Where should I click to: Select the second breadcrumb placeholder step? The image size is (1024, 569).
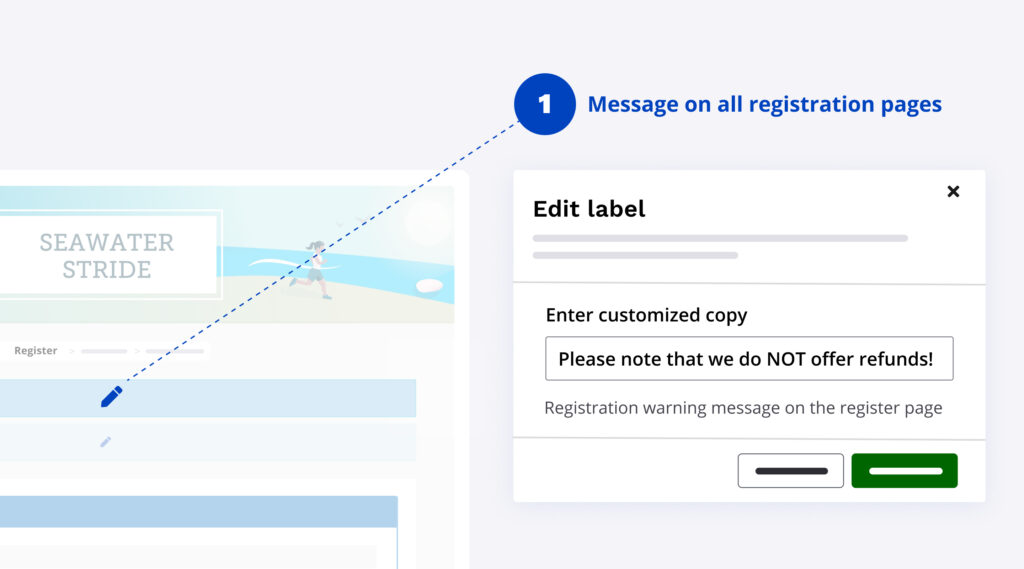(x=104, y=351)
